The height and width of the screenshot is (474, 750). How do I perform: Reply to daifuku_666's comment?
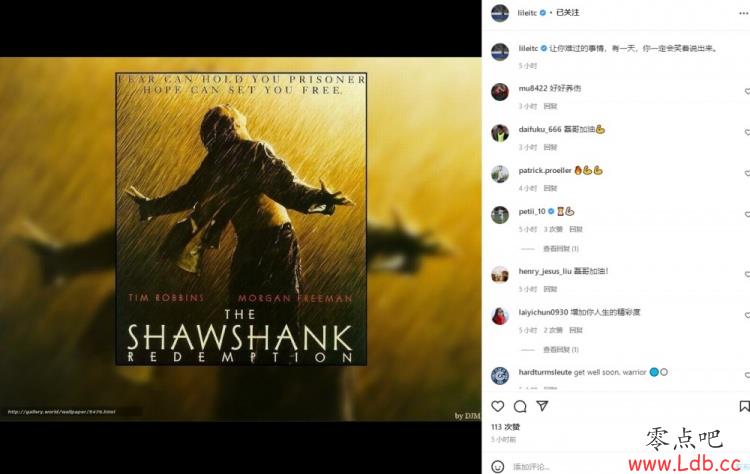coord(550,147)
